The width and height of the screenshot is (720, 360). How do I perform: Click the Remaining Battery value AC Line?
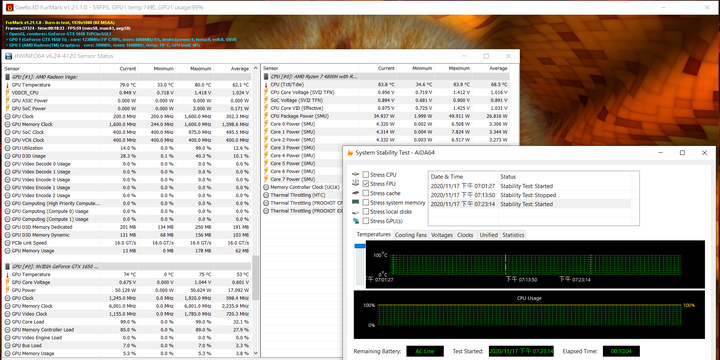(x=425, y=351)
